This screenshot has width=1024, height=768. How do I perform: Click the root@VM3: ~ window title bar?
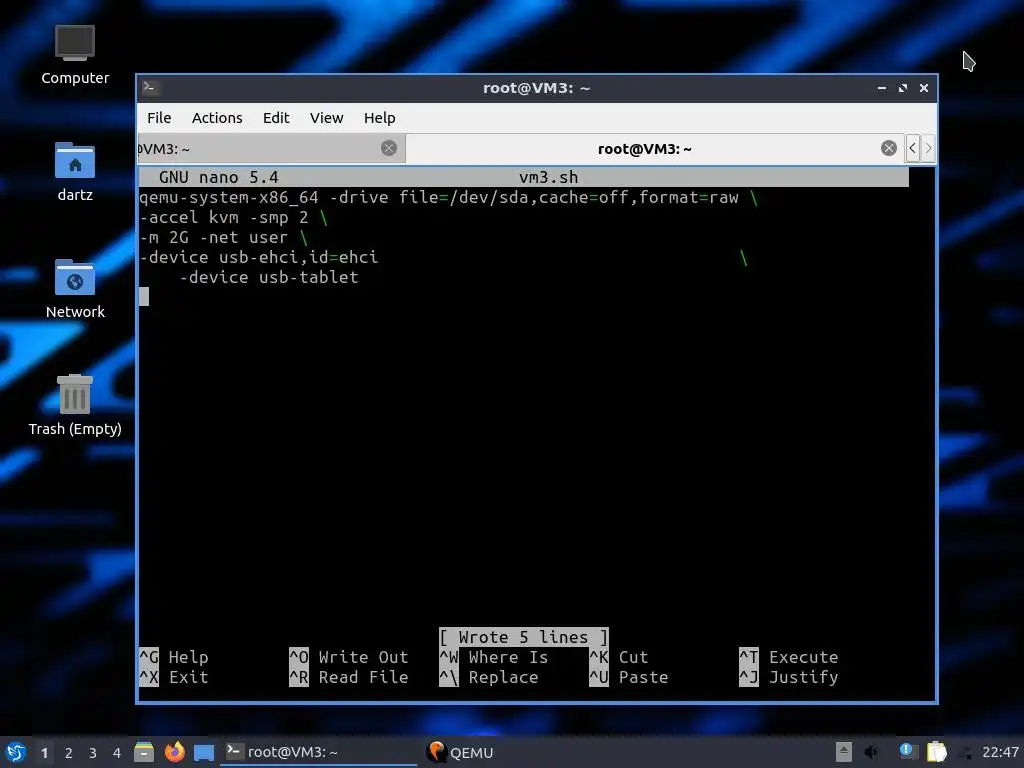(x=537, y=88)
